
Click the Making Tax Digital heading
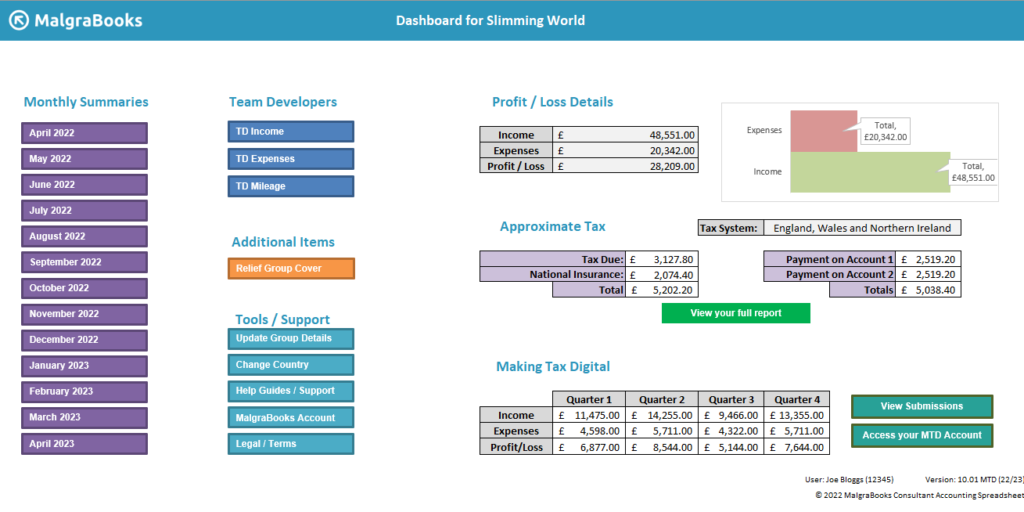[553, 366]
